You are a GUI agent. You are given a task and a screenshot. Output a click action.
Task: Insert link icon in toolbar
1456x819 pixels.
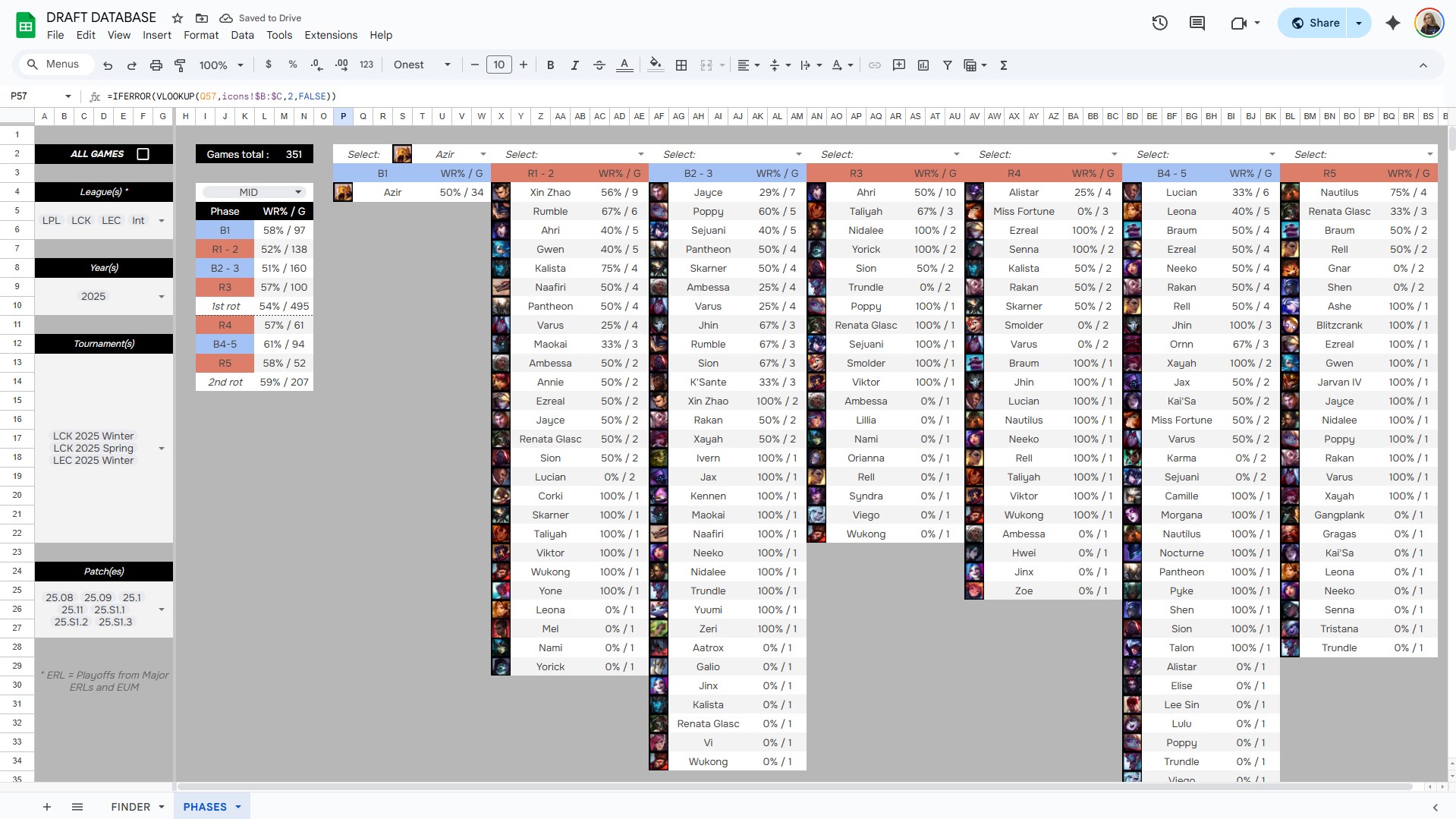(875, 65)
